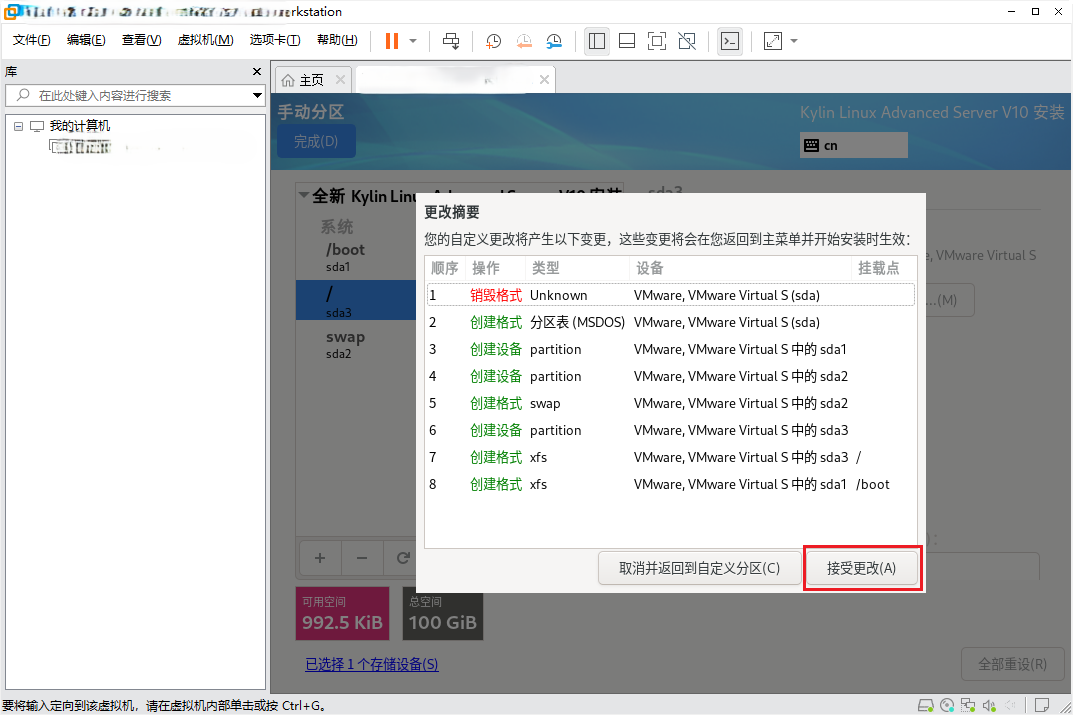1073x715 pixels.
Task: Click the stretch guest display icon
Action: coord(773,41)
